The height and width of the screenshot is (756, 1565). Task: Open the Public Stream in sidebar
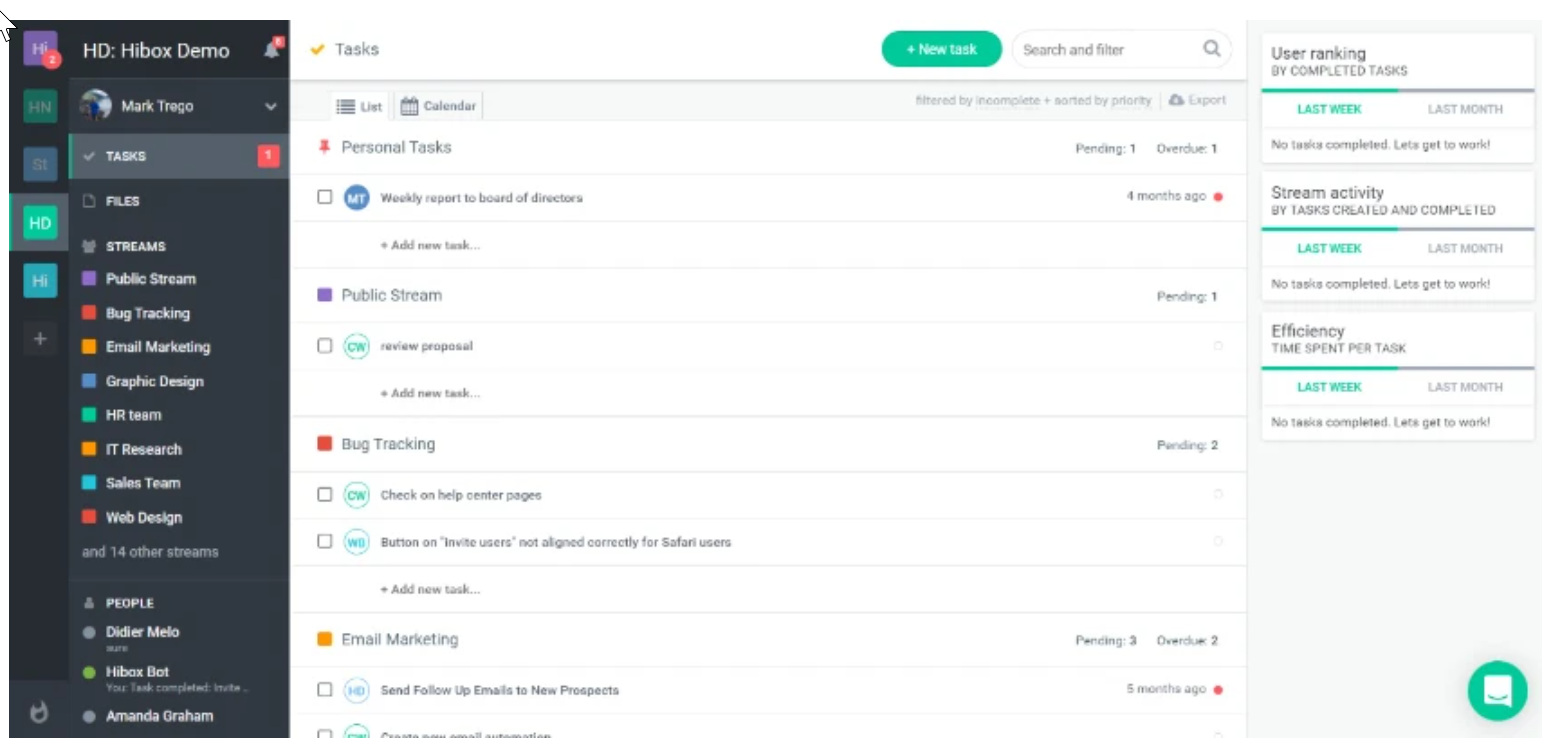(x=150, y=279)
